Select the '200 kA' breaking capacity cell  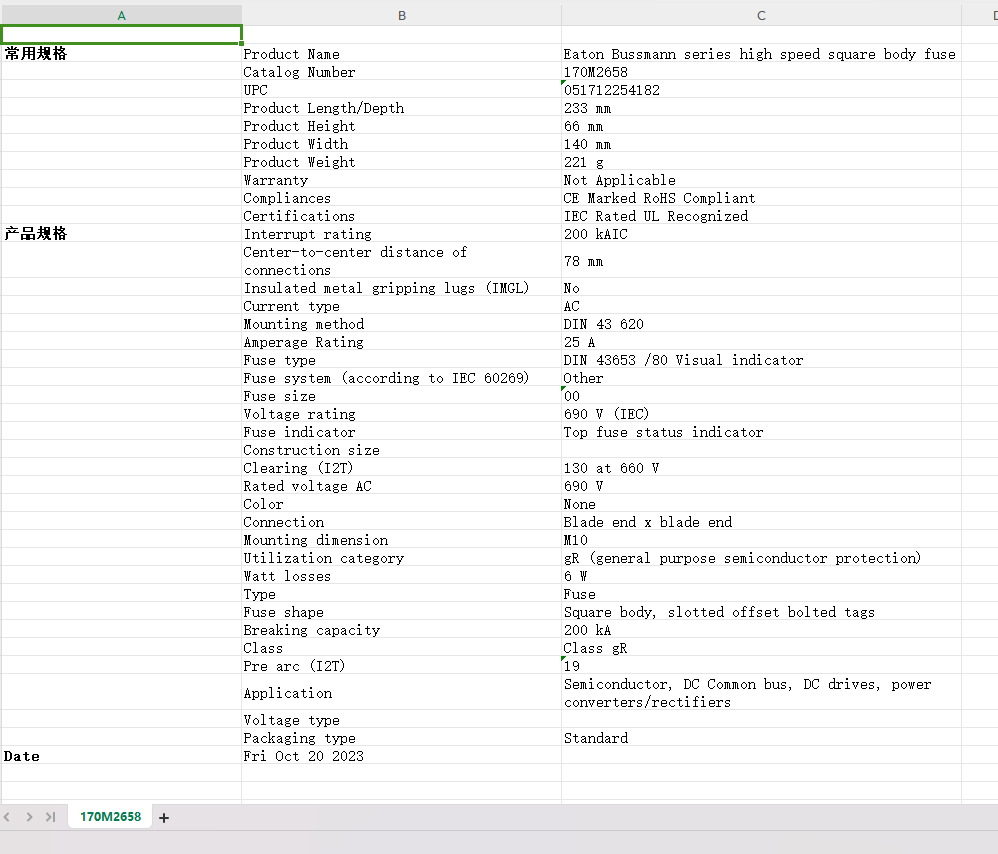(x=761, y=630)
